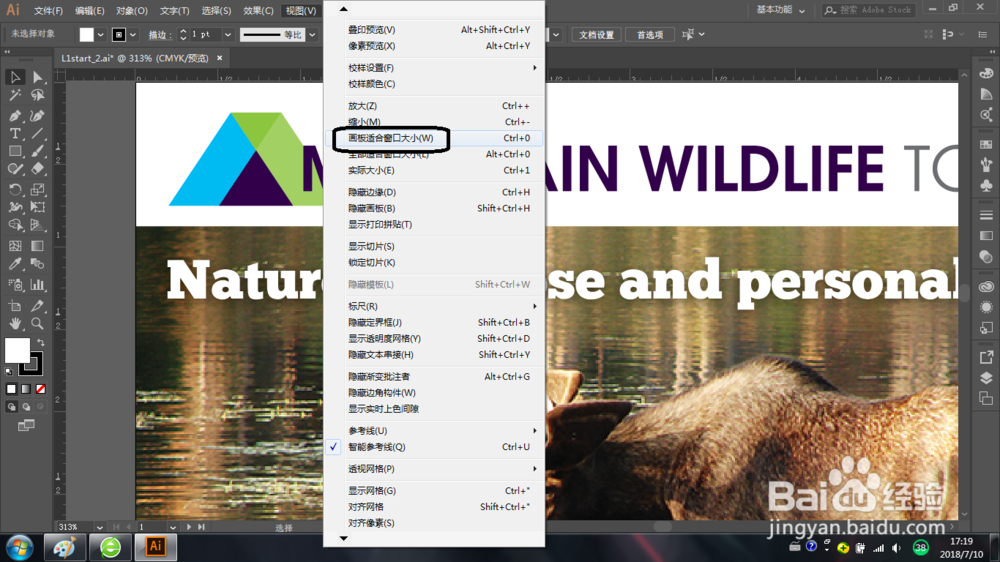1000x562 pixels.
Task: Click the 文档设置 button
Action: tap(596, 35)
